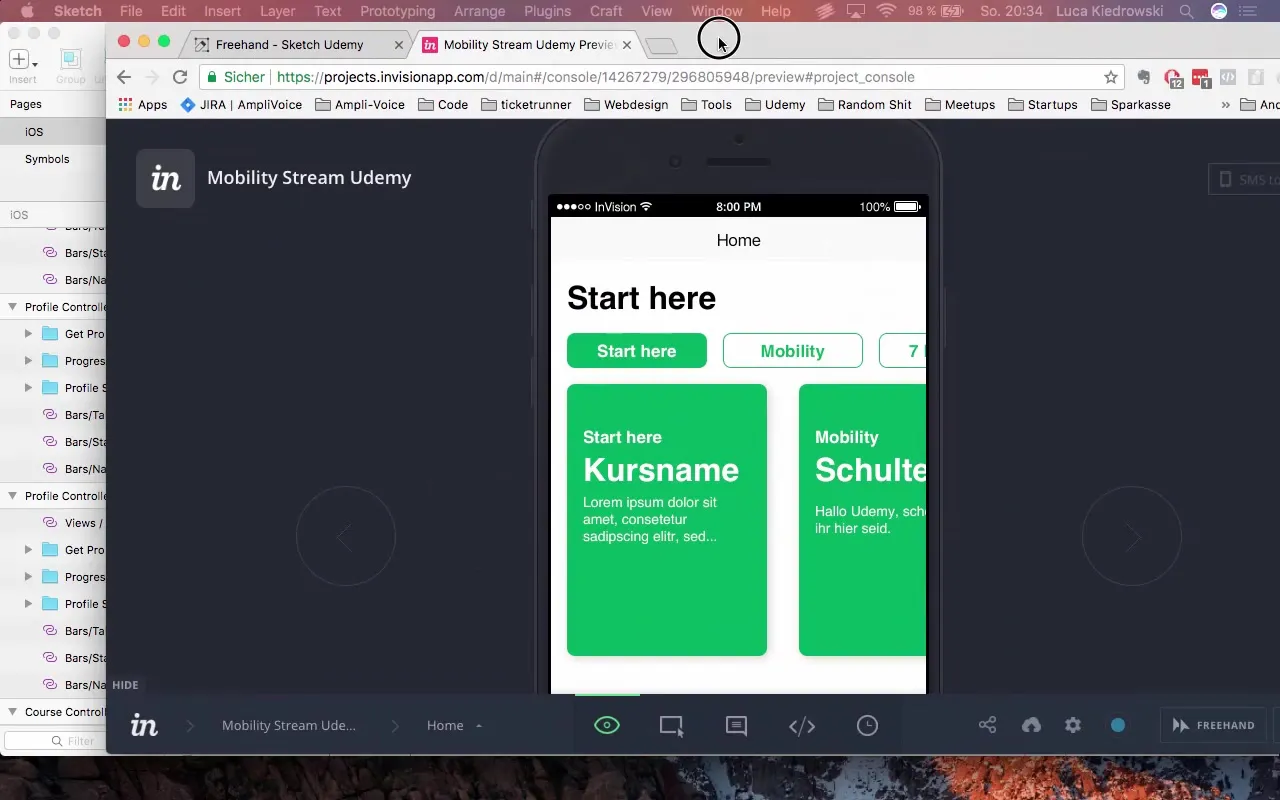Click the red extension with badge 1
This screenshot has width=1280, height=800.
coord(1201,77)
